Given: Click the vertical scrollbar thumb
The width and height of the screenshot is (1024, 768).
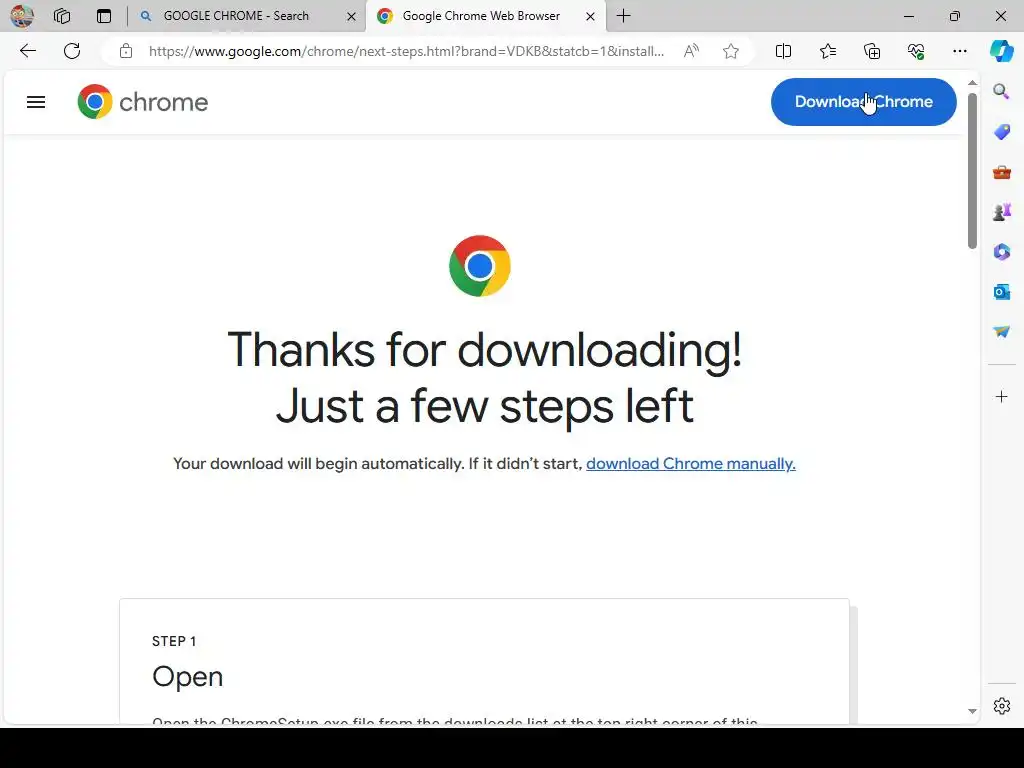Looking at the screenshot, I should click(972, 170).
